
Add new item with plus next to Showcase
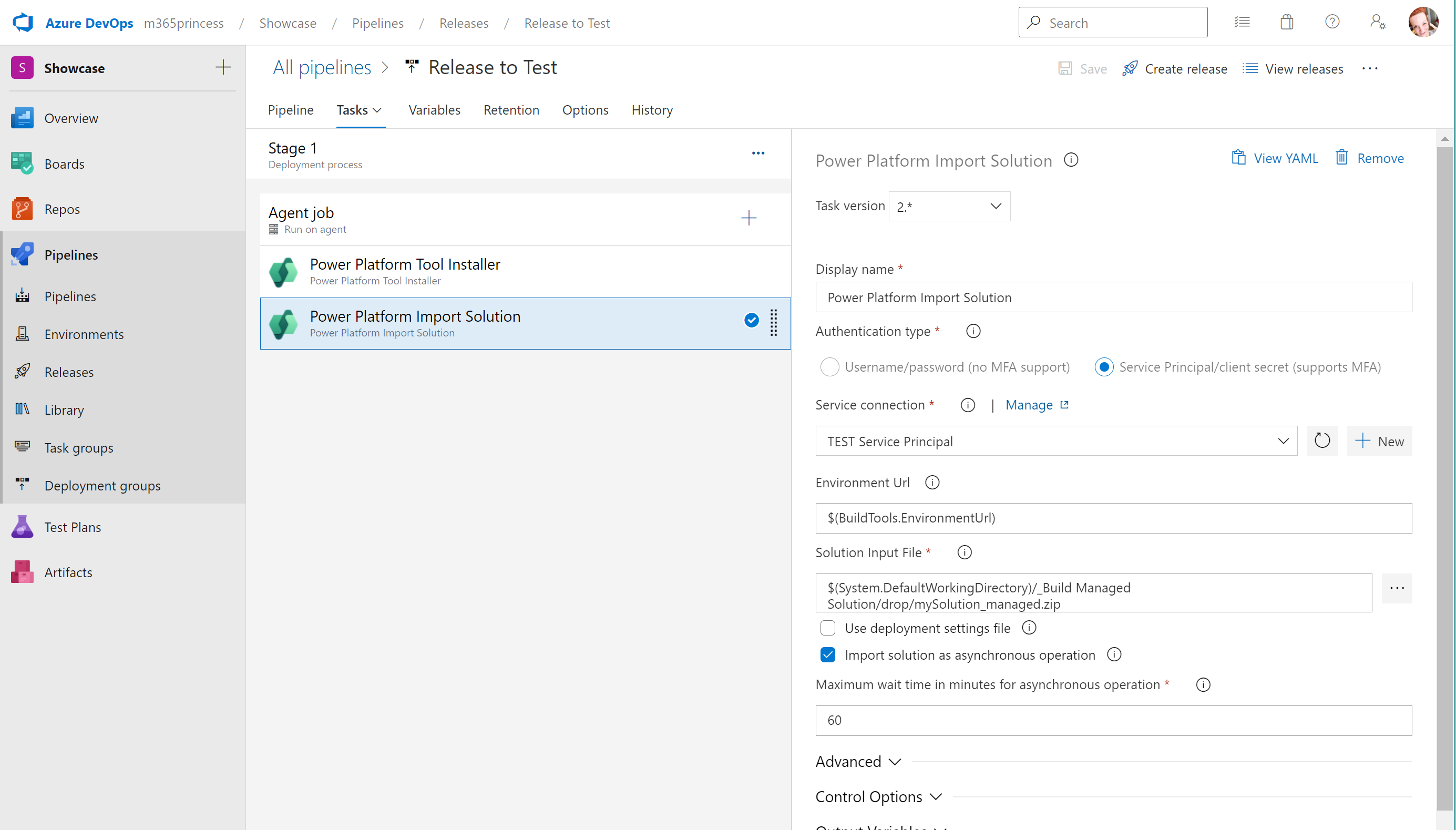coord(223,68)
